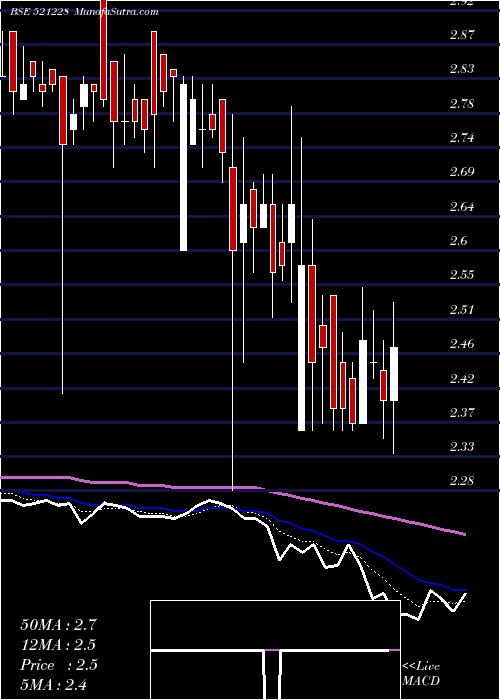The height and width of the screenshot is (700, 500).
Task: Click the 2.87 price axis label
Action: 462,35
